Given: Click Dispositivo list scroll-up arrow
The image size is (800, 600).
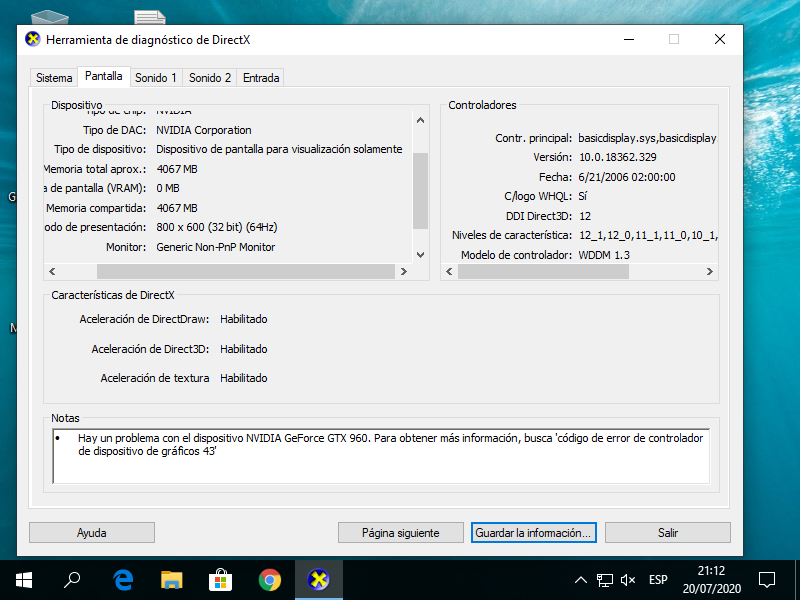Looking at the screenshot, I should pos(420,120).
